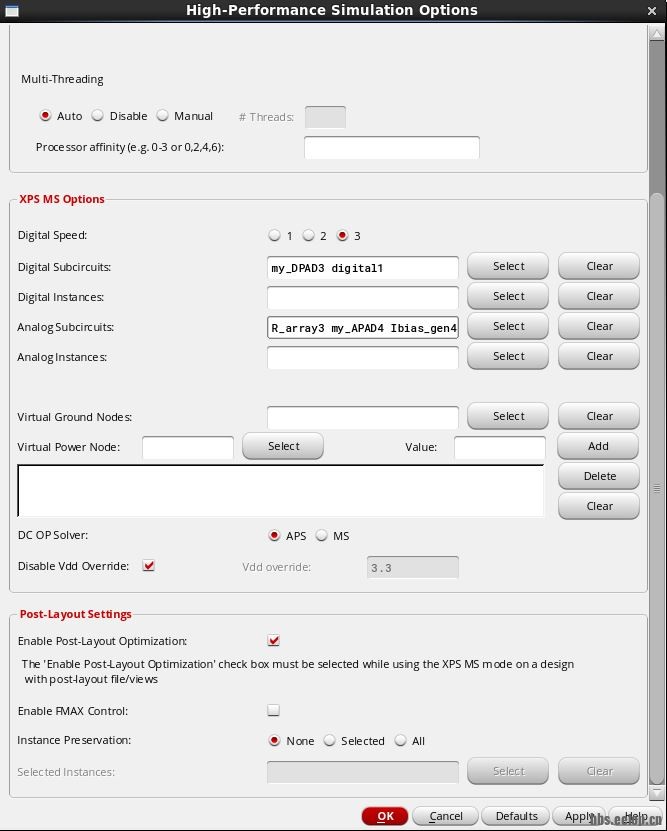The height and width of the screenshot is (831, 667).
Task: Select MS as DC OP Solver
Action: point(322,535)
